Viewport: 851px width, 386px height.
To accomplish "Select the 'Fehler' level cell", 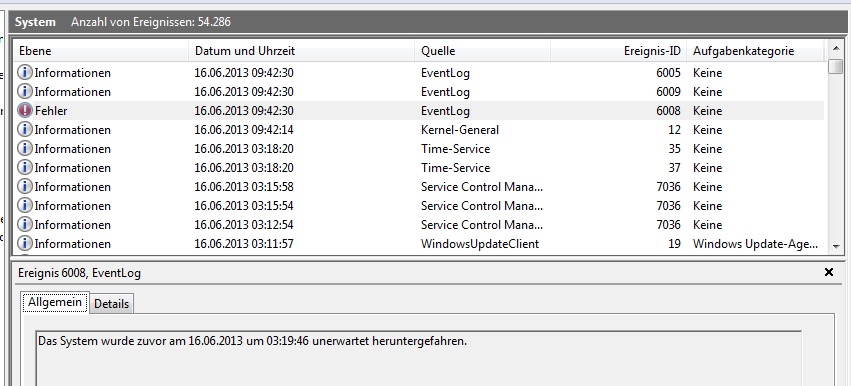I will coord(51,111).
